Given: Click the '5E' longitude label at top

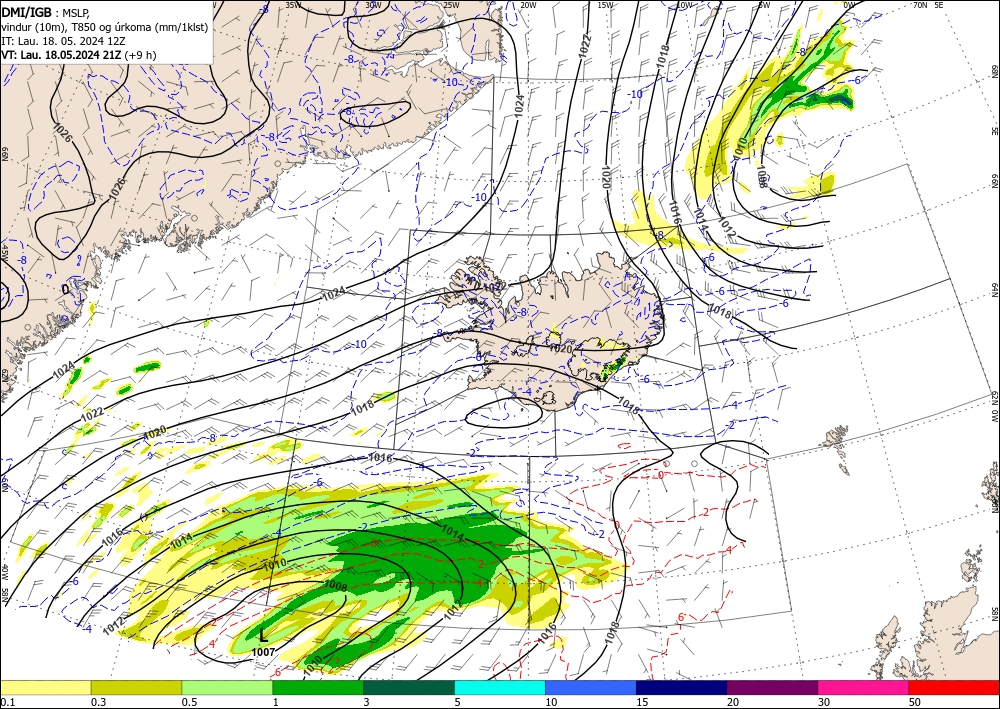Looking at the screenshot, I should (x=939, y=5).
